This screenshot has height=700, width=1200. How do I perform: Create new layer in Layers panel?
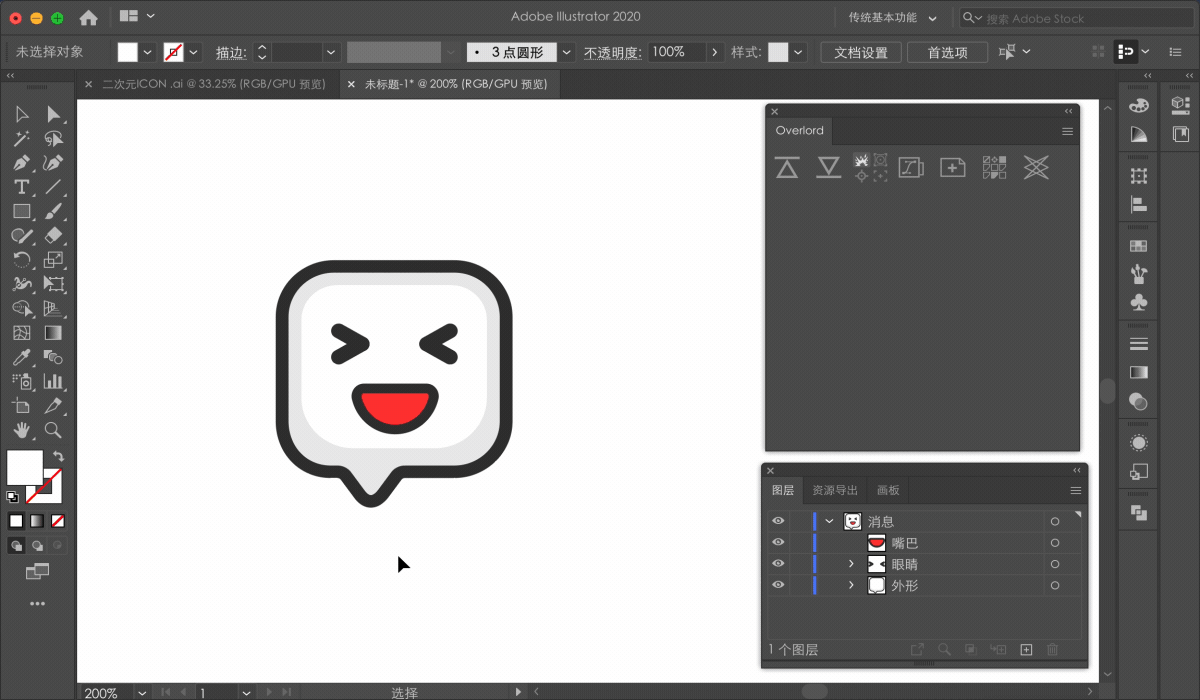[x=1025, y=650]
